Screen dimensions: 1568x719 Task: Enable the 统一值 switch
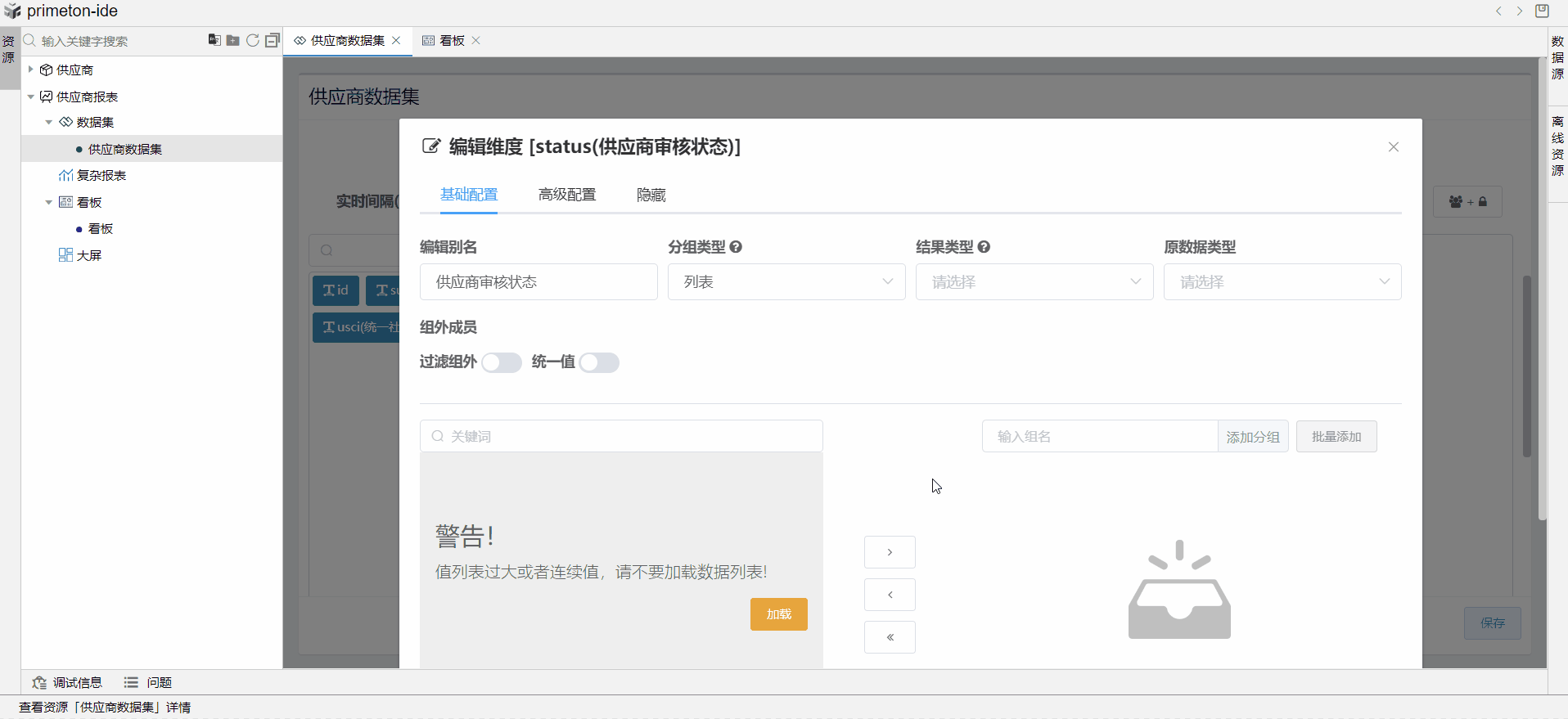pos(599,362)
